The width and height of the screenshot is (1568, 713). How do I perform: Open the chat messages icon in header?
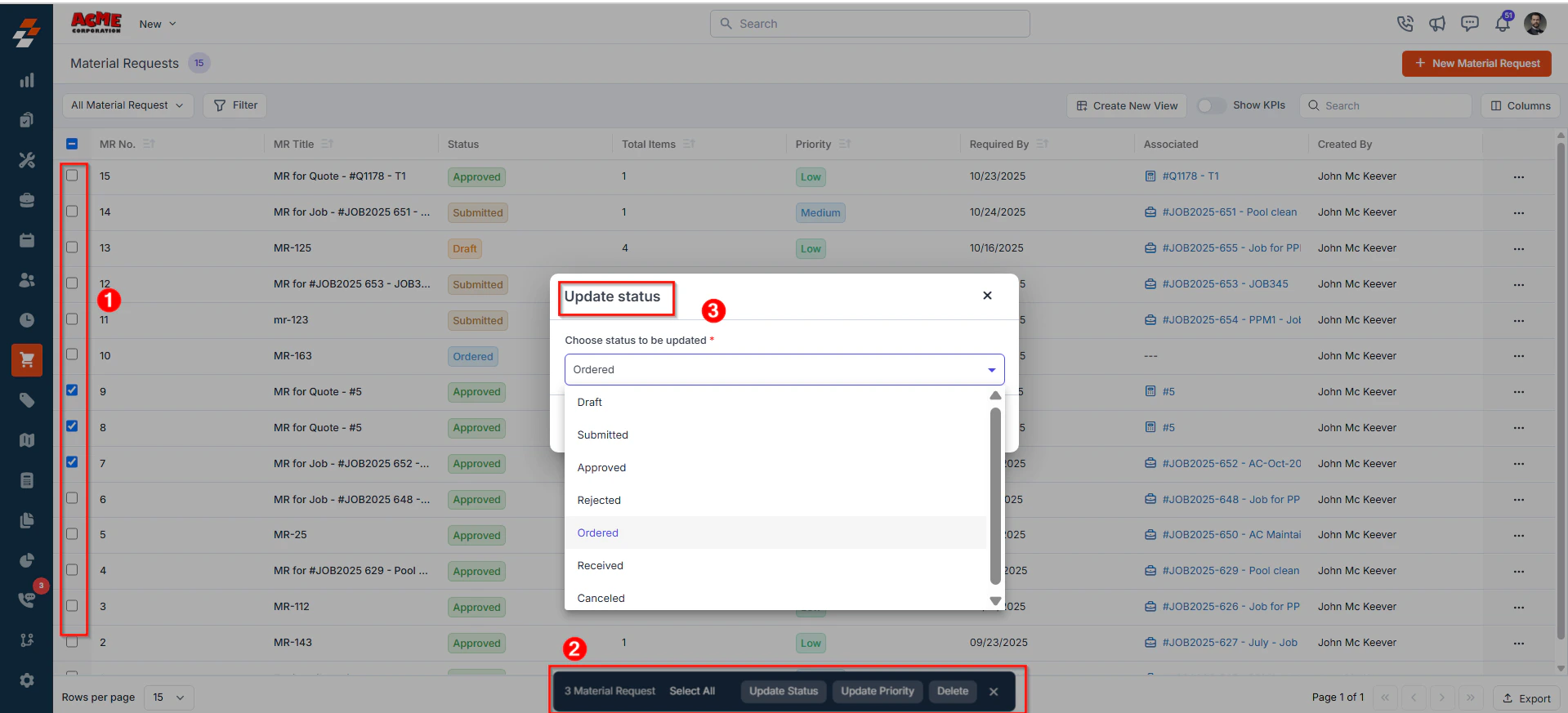click(x=1470, y=24)
